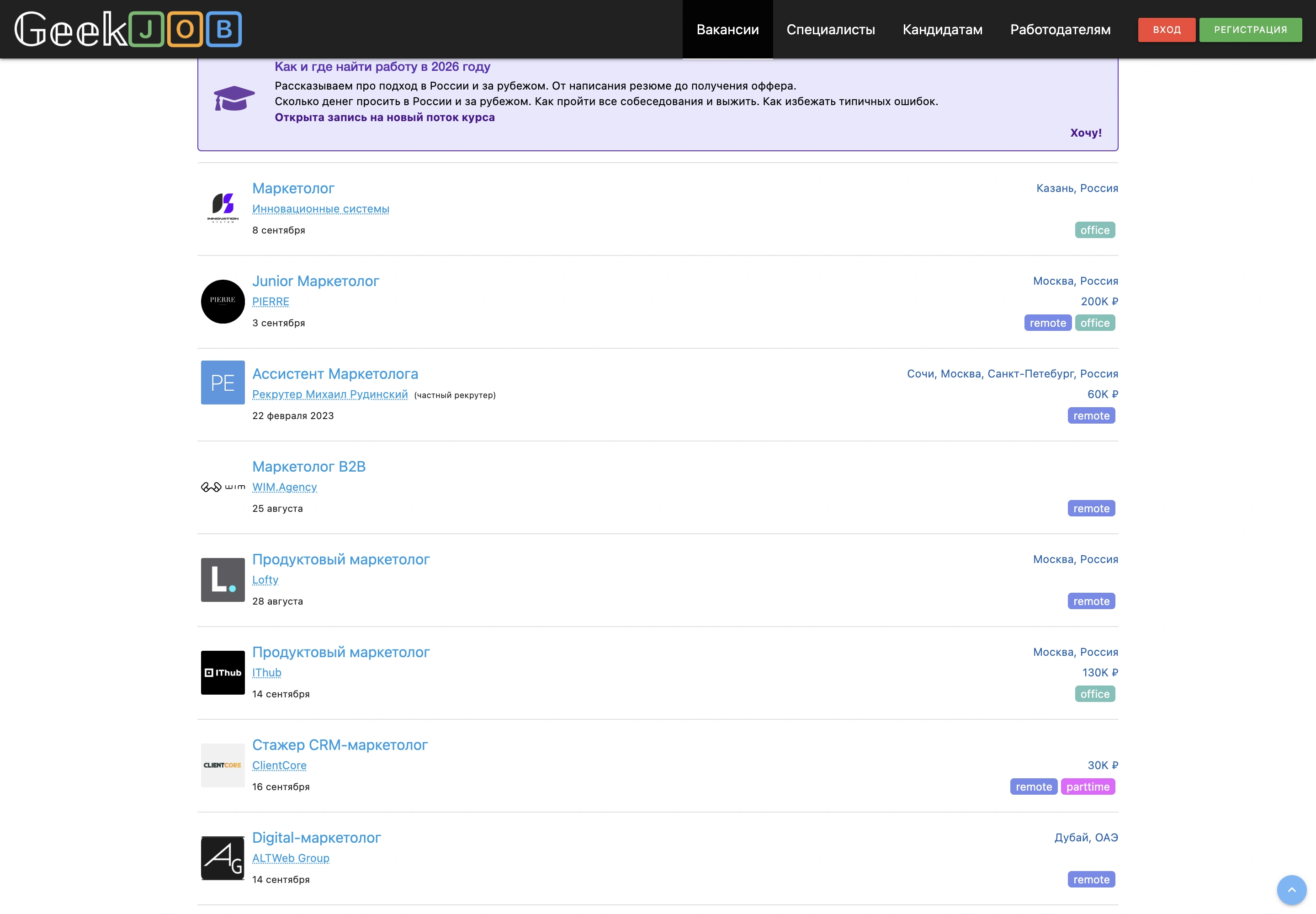Click the '(частный рекрутер)' label
This screenshot has height=914, width=1316.
455,395
